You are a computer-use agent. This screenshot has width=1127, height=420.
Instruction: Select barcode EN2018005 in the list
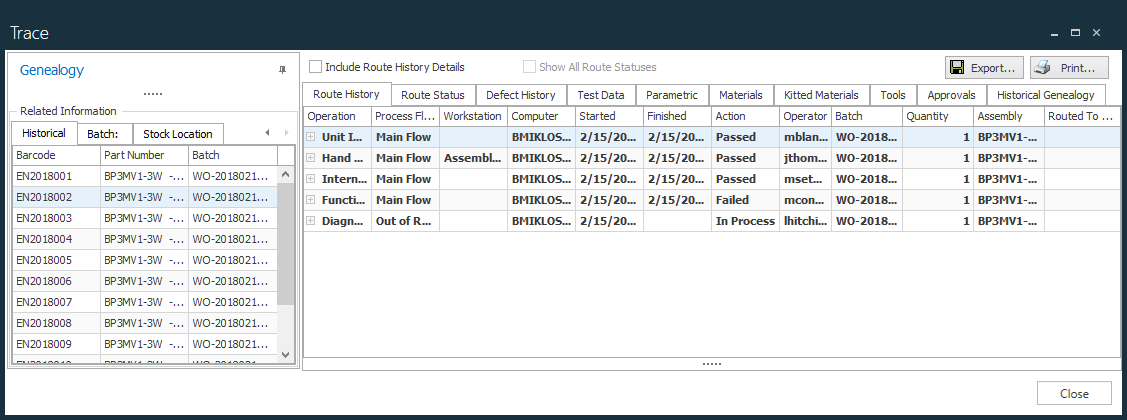(x=45, y=260)
